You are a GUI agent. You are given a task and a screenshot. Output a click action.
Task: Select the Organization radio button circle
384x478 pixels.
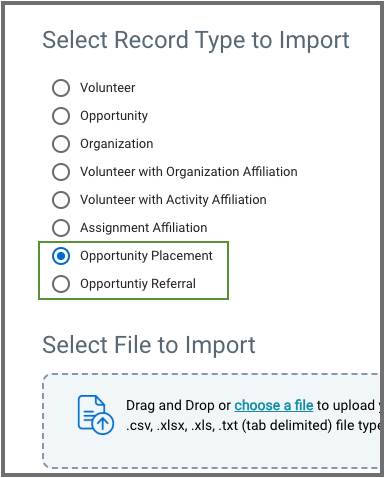point(61,144)
